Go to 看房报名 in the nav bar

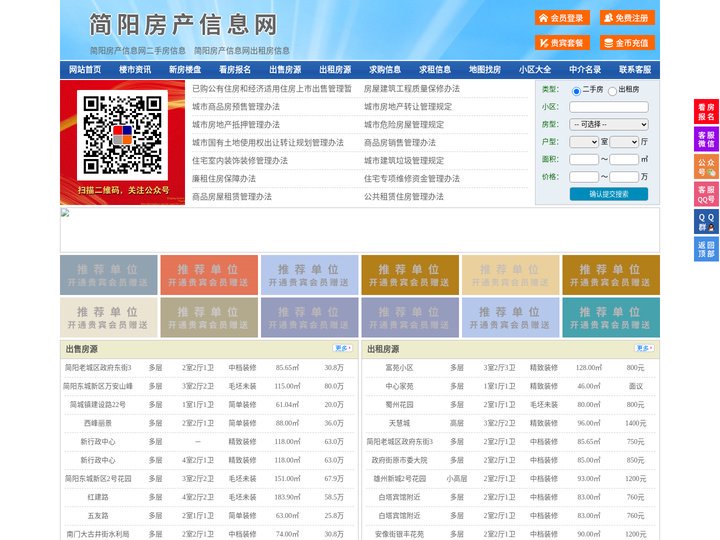click(x=235, y=70)
